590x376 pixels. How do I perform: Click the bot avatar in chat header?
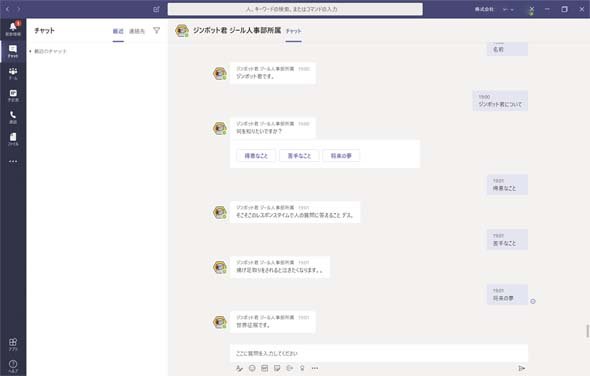click(x=182, y=30)
